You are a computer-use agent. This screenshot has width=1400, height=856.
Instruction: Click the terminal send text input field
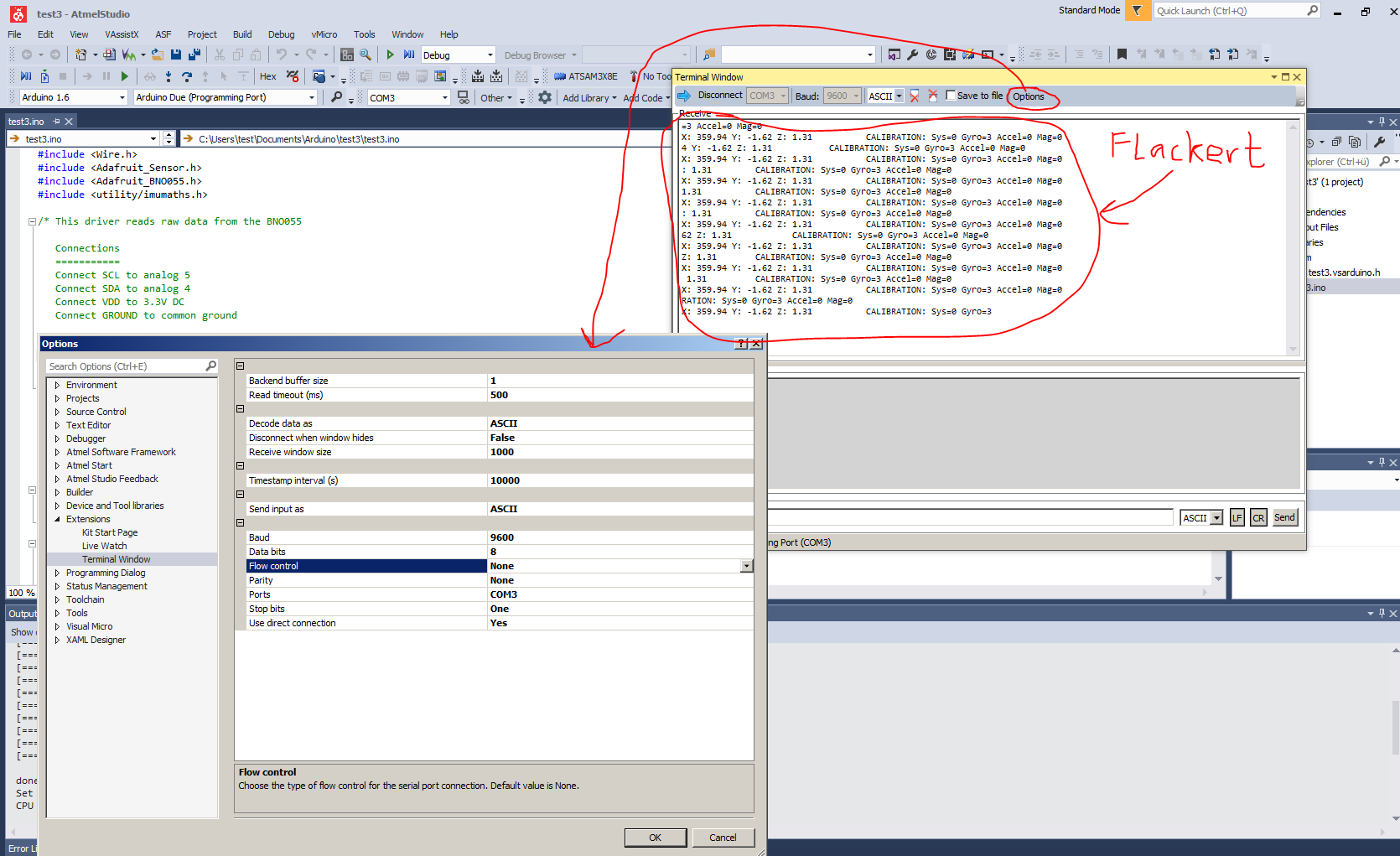click(970, 517)
